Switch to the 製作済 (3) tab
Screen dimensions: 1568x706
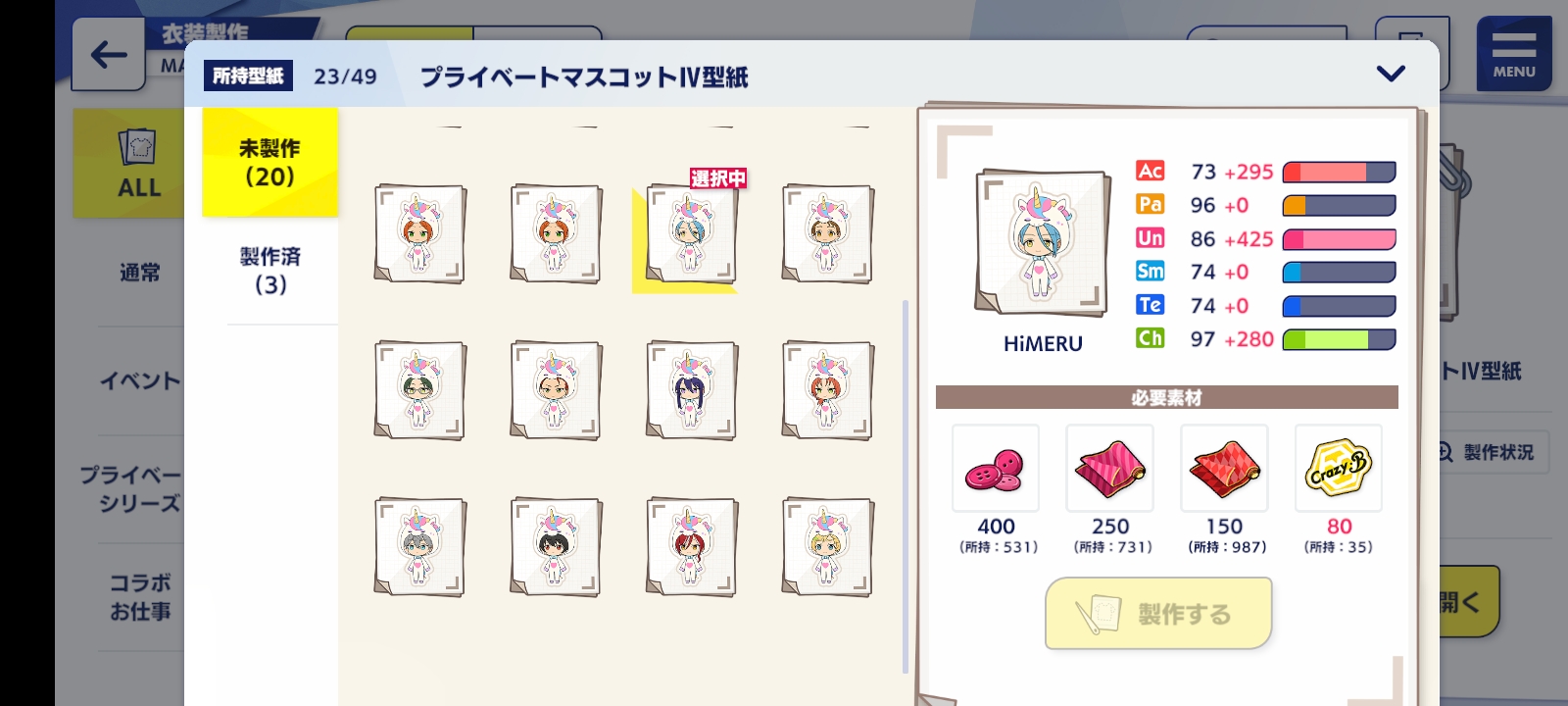[270, 271]
